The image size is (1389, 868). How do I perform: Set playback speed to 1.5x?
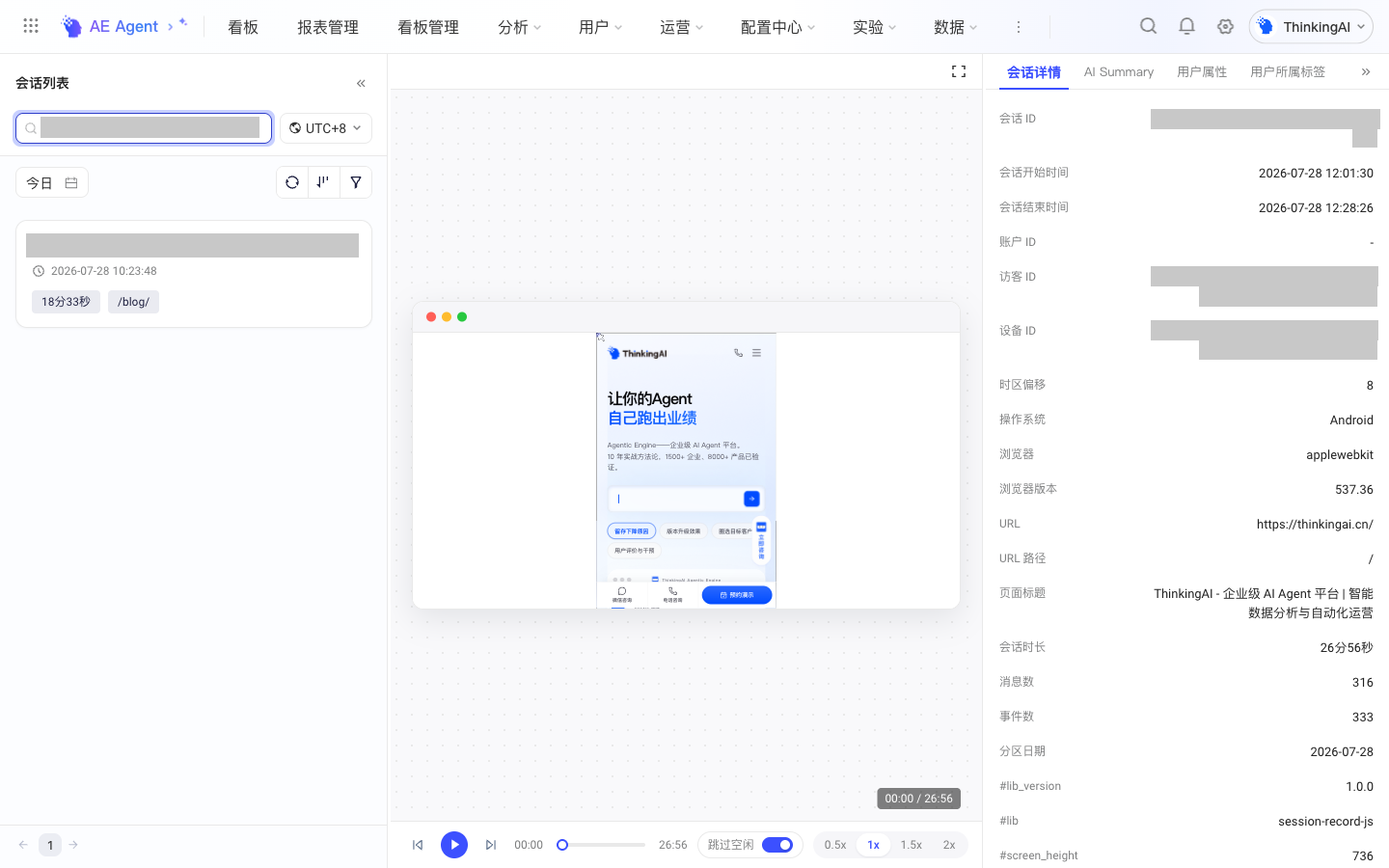click(912, 845)
